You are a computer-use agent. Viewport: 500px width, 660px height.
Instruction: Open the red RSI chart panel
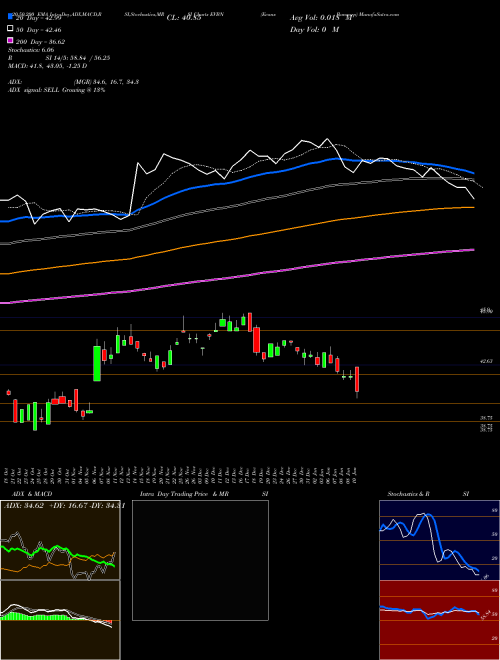click(439, 620)
